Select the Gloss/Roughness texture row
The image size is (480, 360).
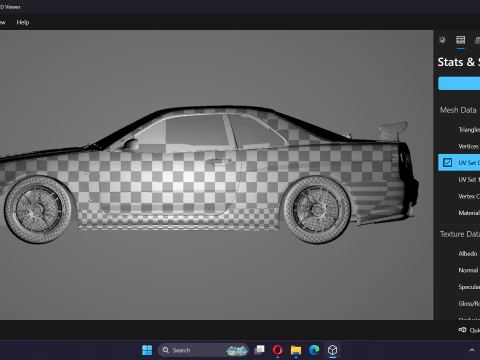459,303
